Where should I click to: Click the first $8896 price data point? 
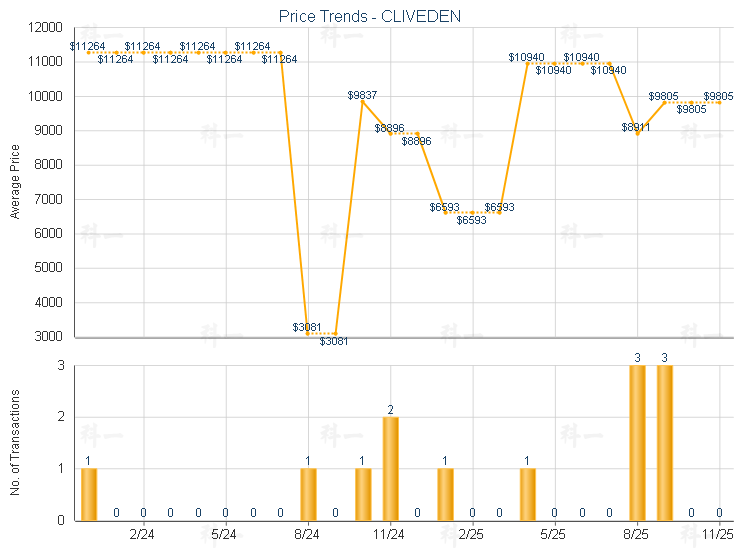point(391,133)
